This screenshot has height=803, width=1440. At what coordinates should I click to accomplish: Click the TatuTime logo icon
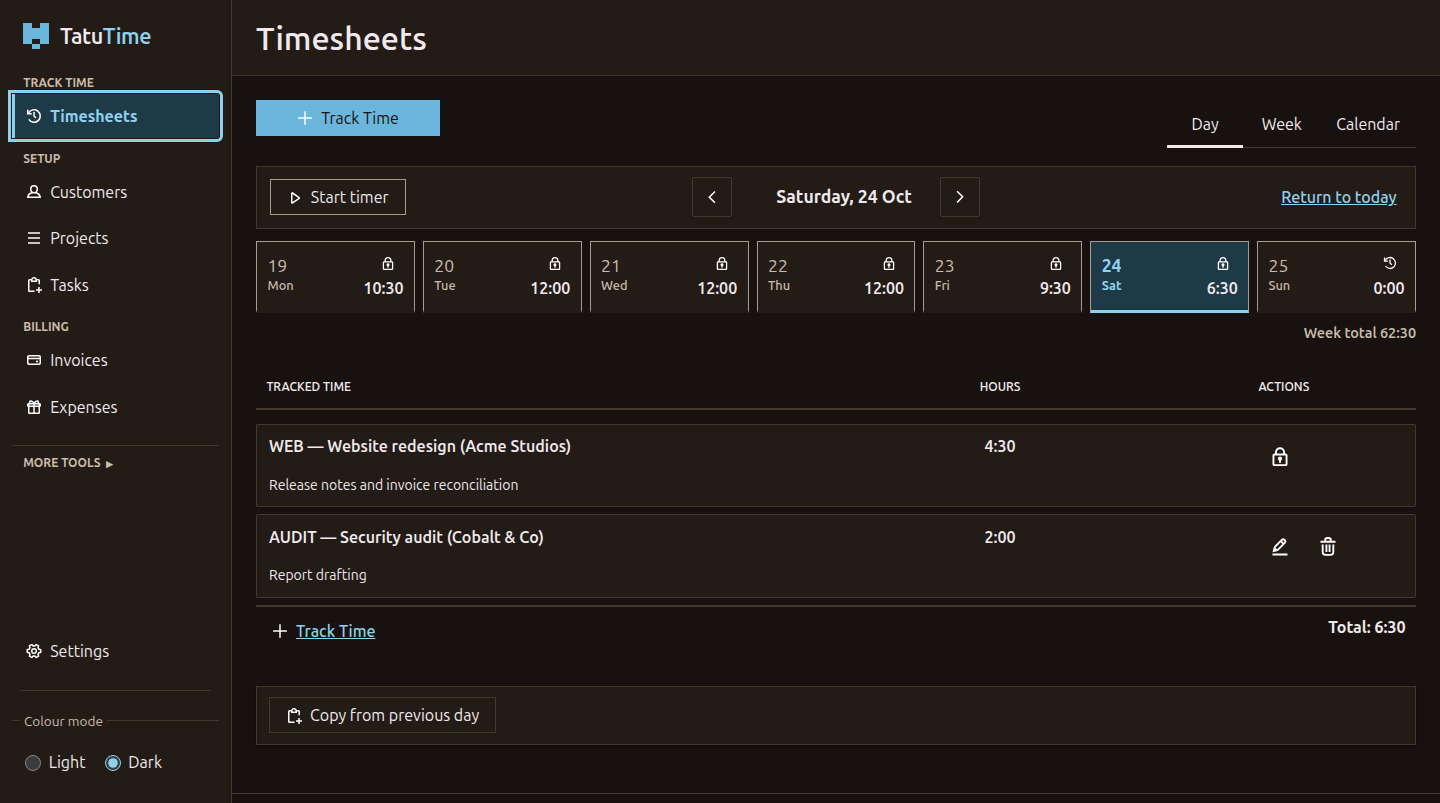coord(36,36)
